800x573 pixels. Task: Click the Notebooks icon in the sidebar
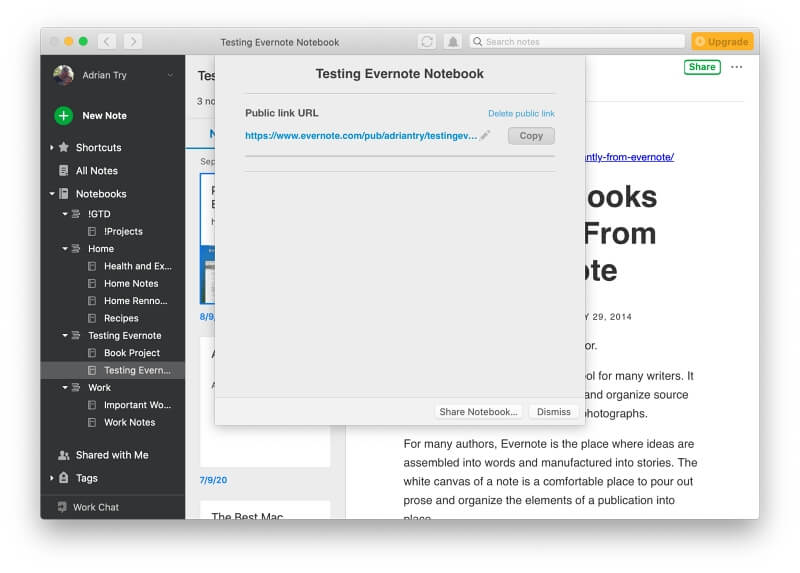tap(64, 194)
